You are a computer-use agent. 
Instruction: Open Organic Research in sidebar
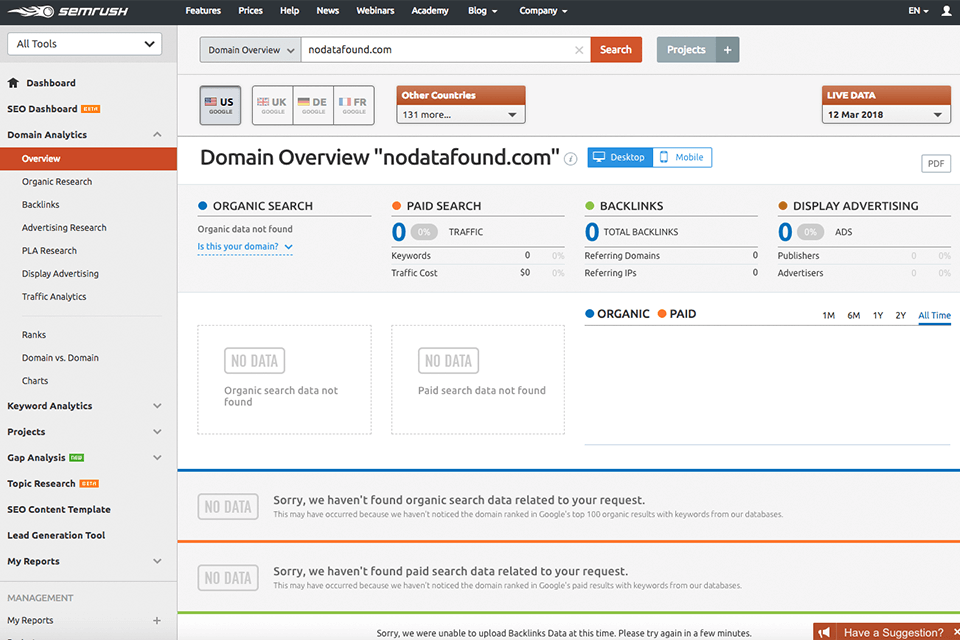click(x=57, y=182)
